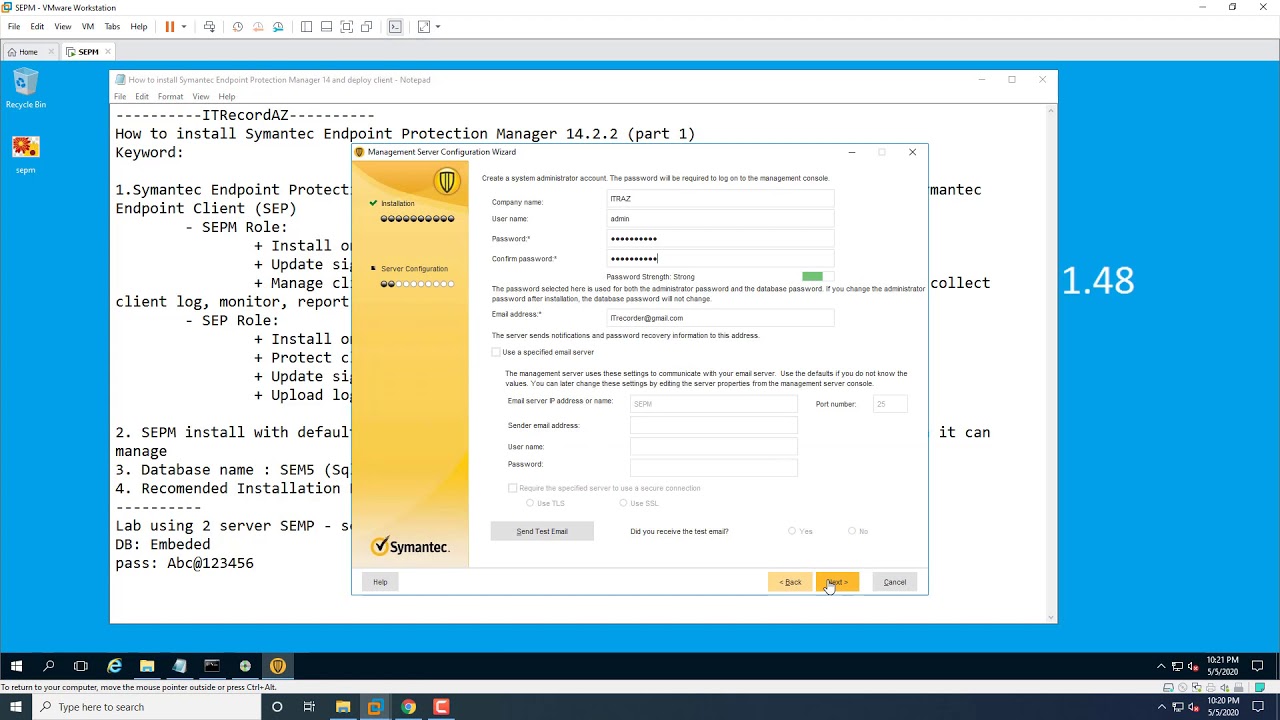Image resolution: width=1280 pixels, height=720 pixels.
Task: Open the Recycle Bin desktop icon
Action: tap(26, 89)
